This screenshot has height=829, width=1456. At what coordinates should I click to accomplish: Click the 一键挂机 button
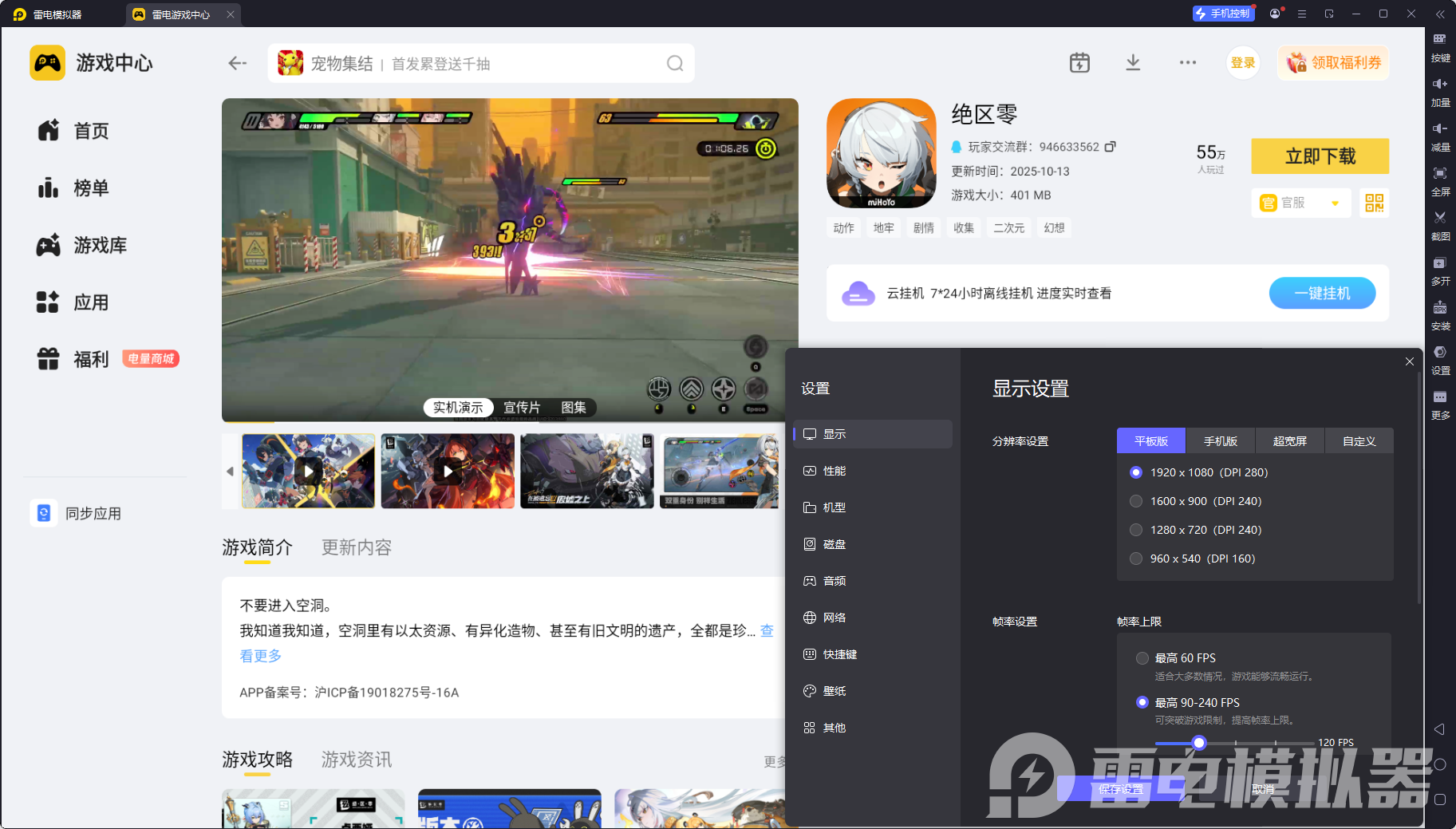tap(1322, 294)
